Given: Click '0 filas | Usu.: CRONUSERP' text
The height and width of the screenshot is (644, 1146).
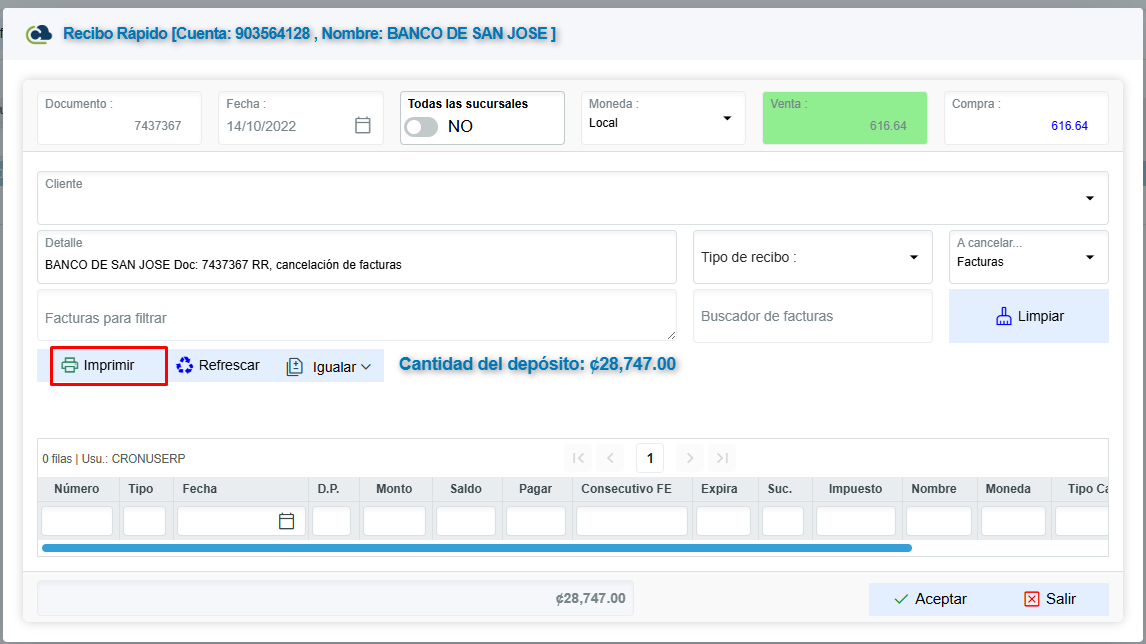Looking at the screenshot, I should [113, 459].
